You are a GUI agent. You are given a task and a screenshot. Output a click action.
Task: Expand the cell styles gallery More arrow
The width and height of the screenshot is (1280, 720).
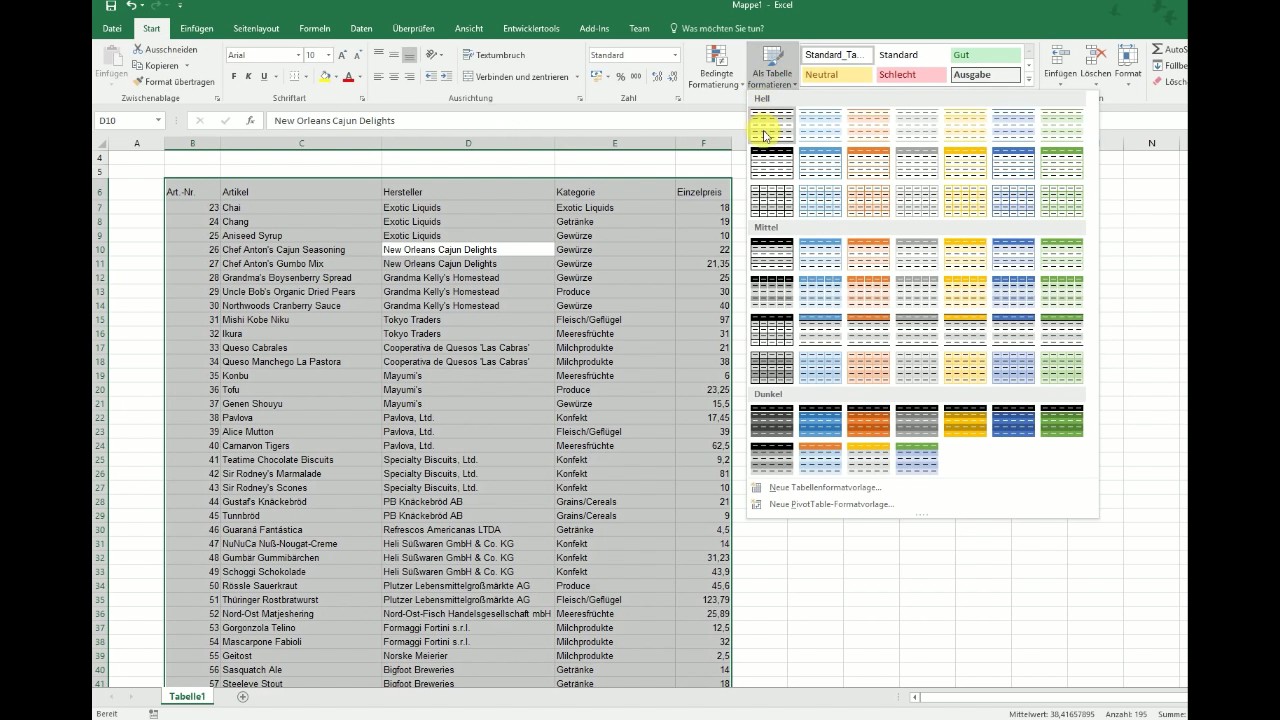point(1029,79)
